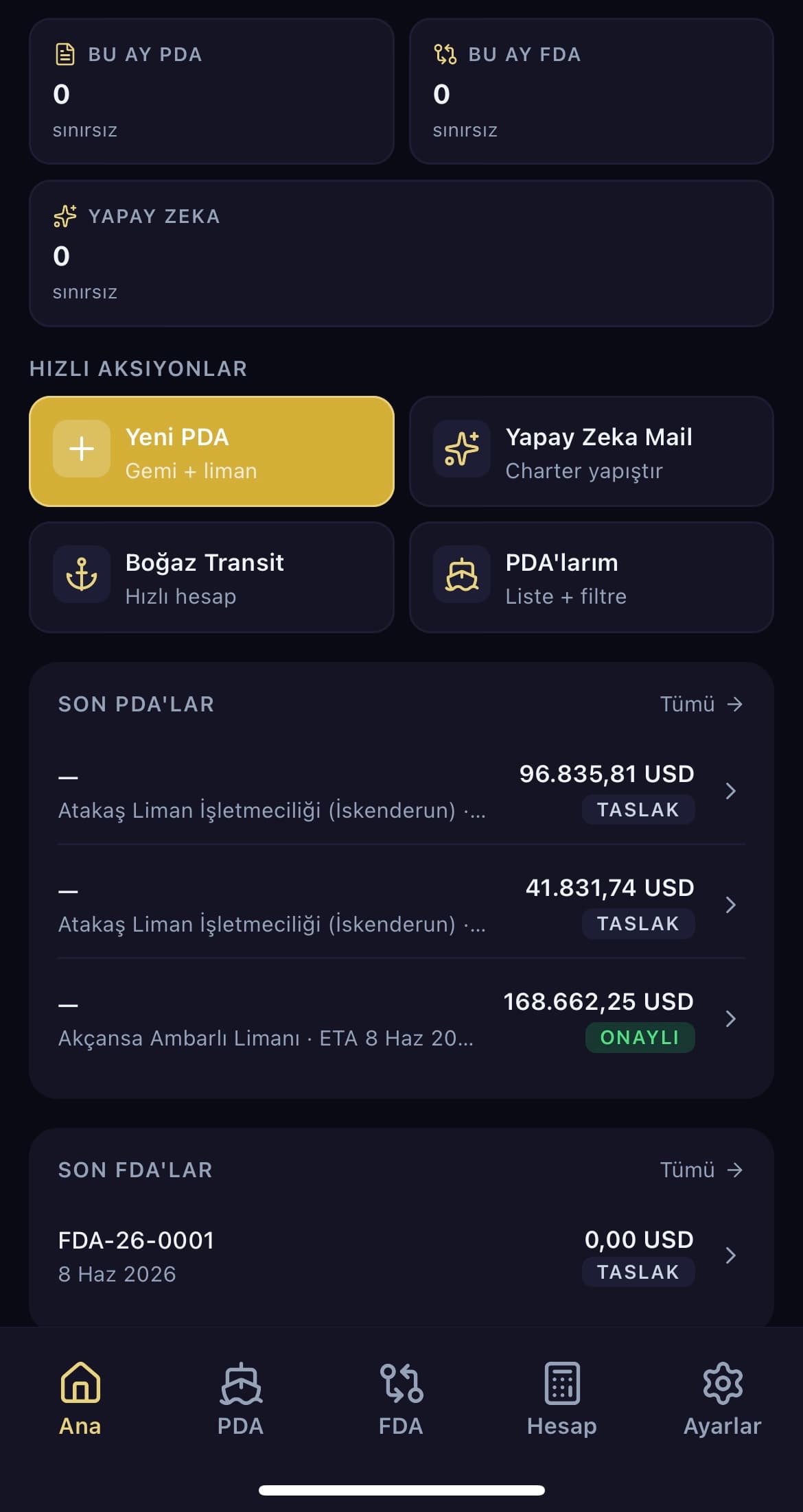Expand the 96.835,81 USD PDA chevron

pyautogui.click(x=730, y=791)
